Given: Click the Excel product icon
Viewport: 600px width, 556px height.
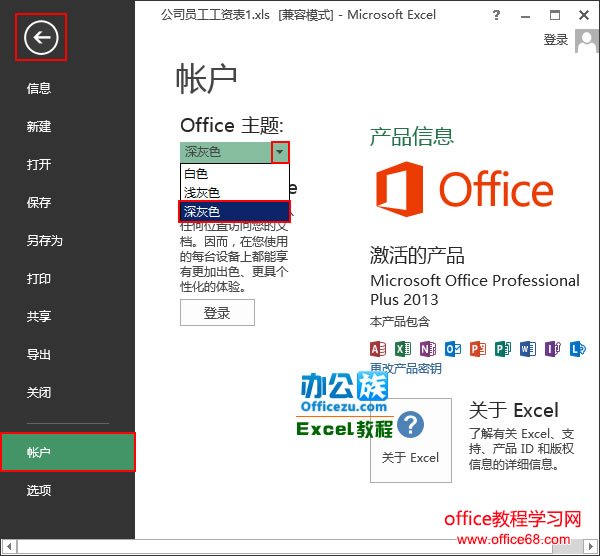Looking at the screenshot, I should click(x=403, y=349).
